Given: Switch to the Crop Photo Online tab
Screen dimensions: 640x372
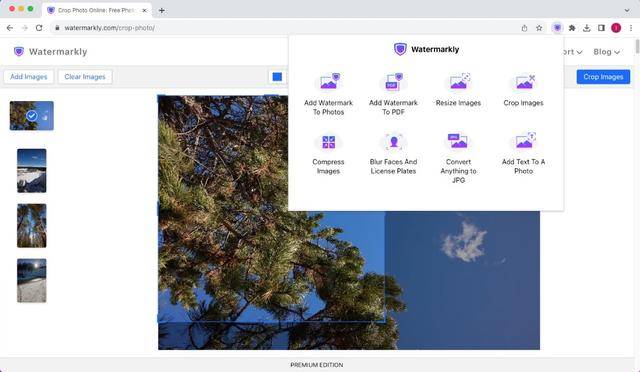Looking at the screenshot, I should point(97,10).
